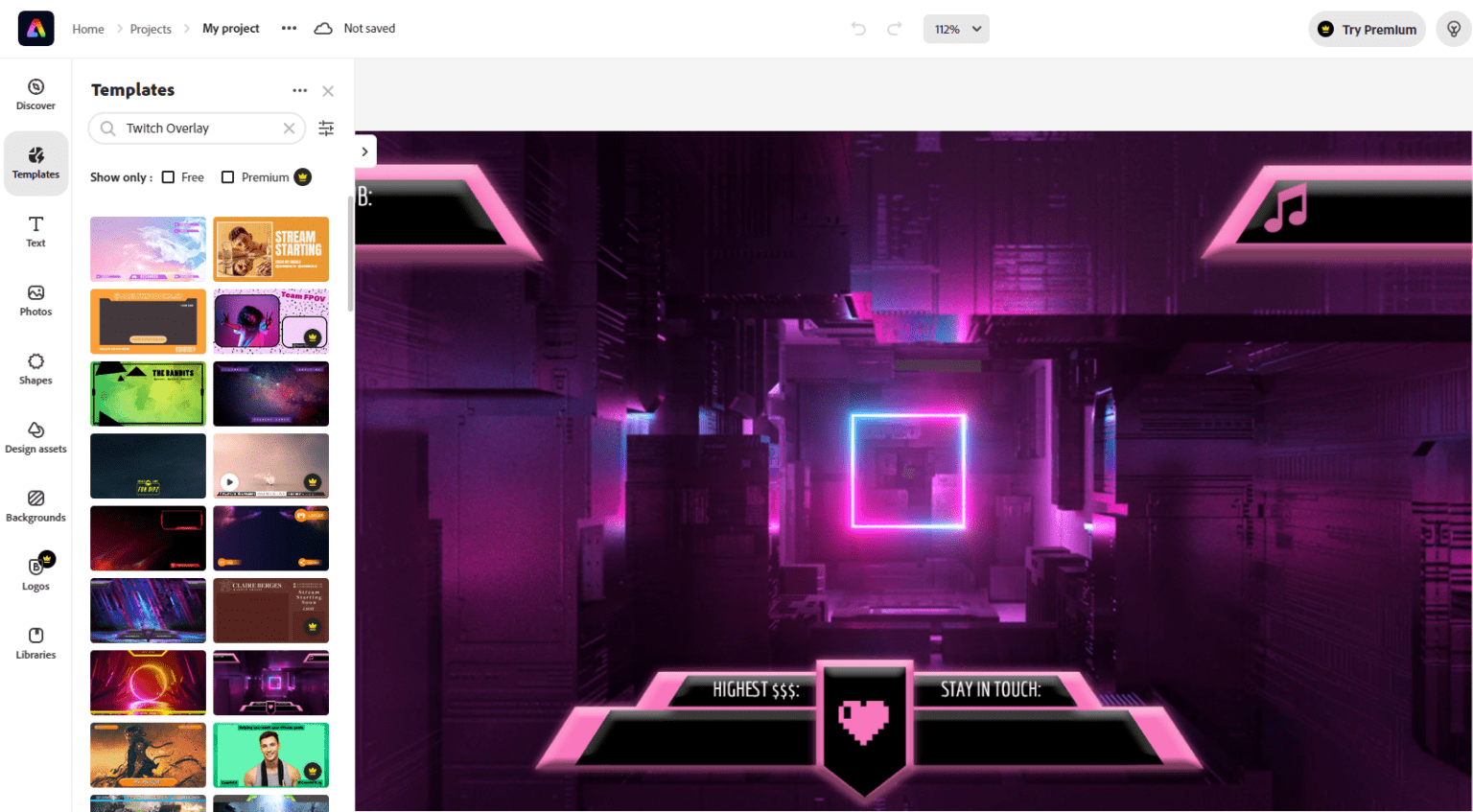Expand the collapsed side panel chevron
This screenshot has width=1473, height=812.
tap(364, 151)
